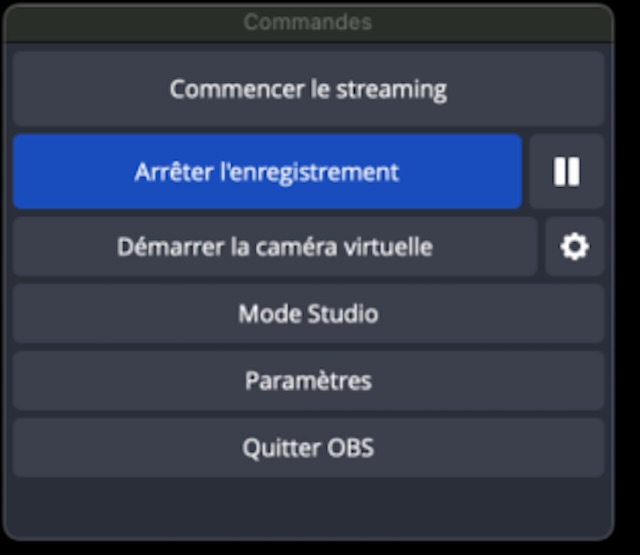Quit the app with Quitter OBS

(308, 447)
